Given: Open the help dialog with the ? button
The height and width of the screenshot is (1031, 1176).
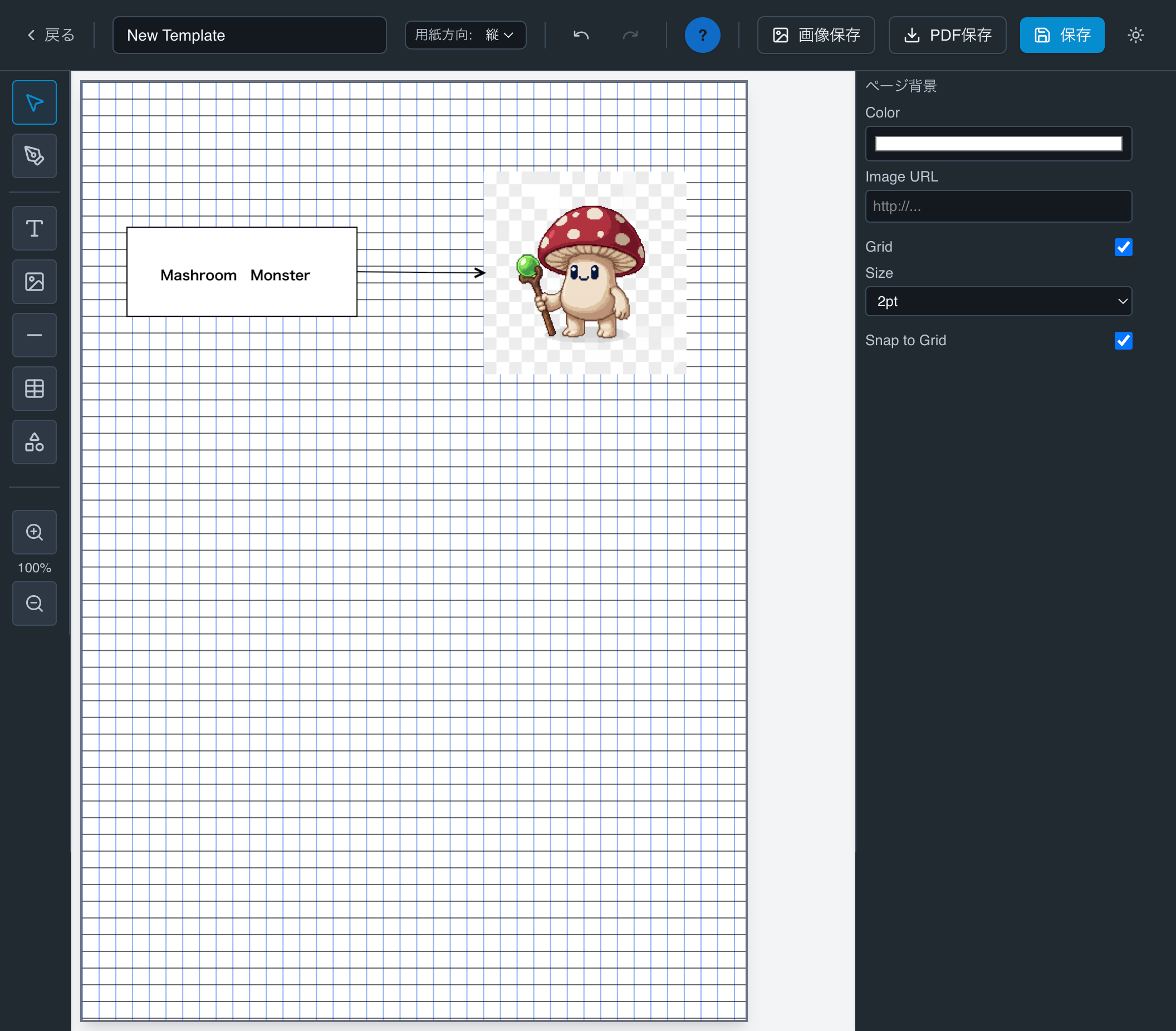Looking at the screenshot, I should coord(703,35).
